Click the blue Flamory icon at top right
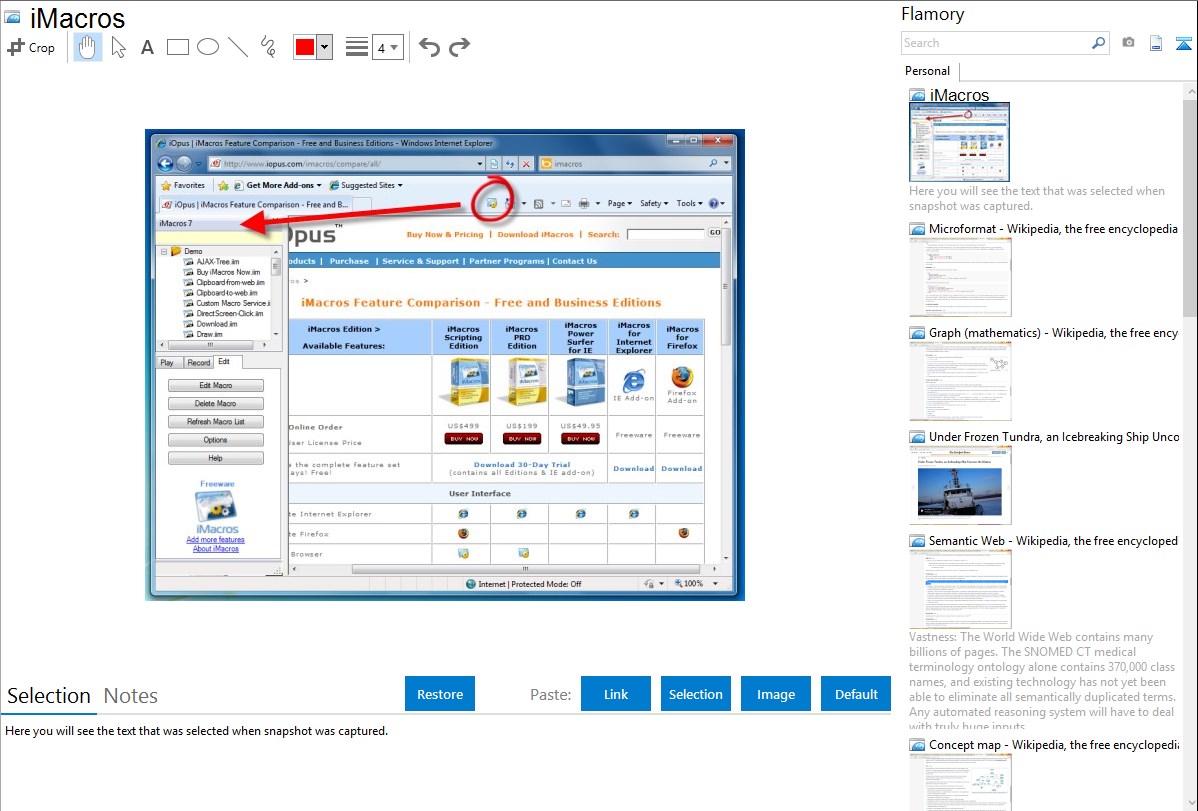Screen dimensions: 1198x811 point(1183,43)
